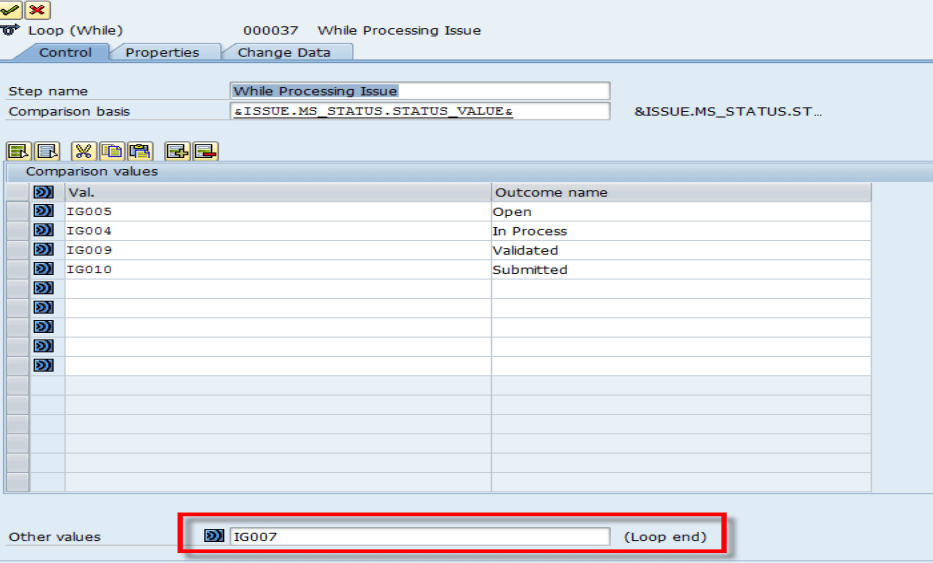933x563 pixels.
Task: Select the row marker for IG004
Action: click(18, 231)
